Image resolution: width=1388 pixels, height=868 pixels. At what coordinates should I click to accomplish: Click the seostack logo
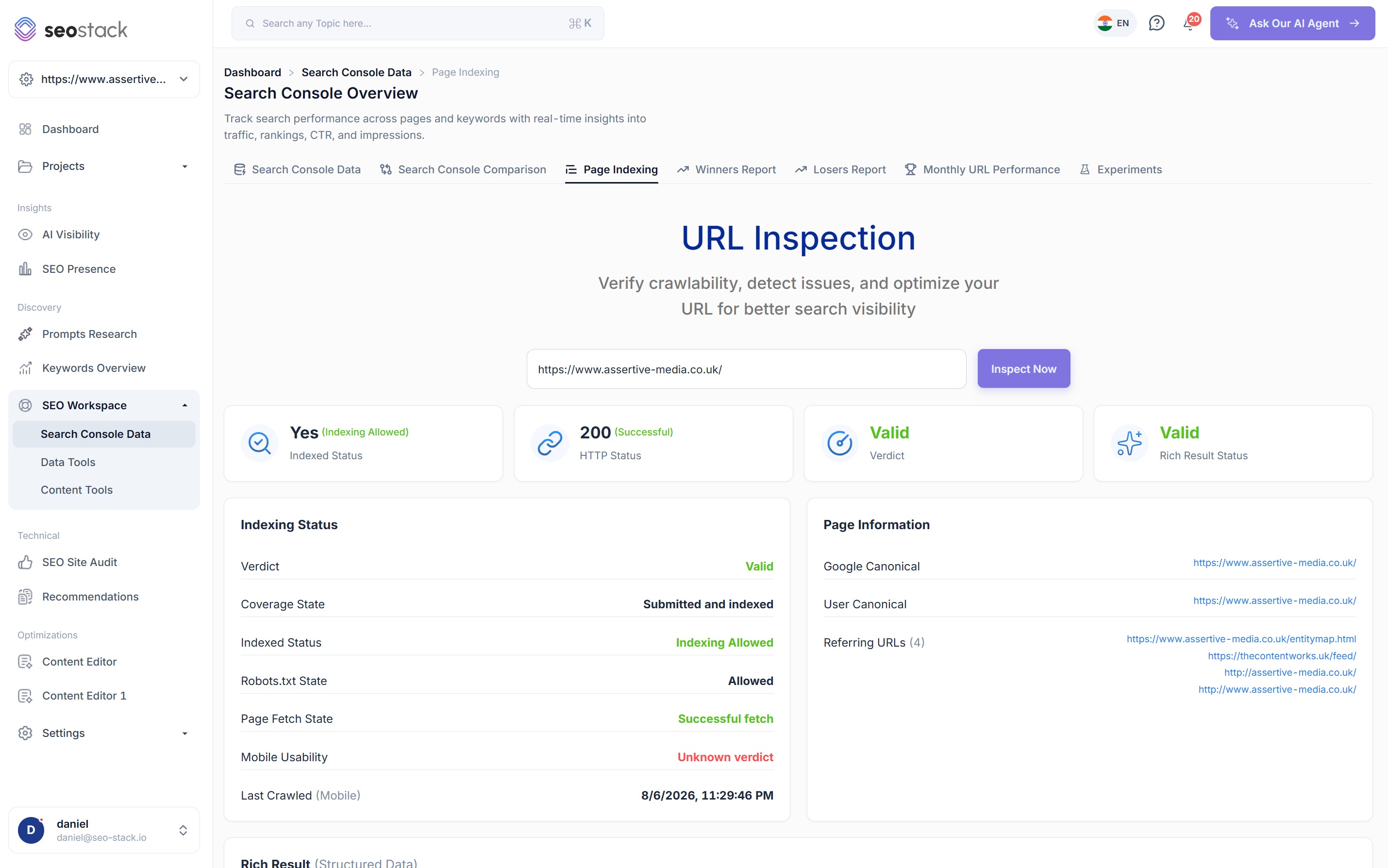click(x=70, y=29)
